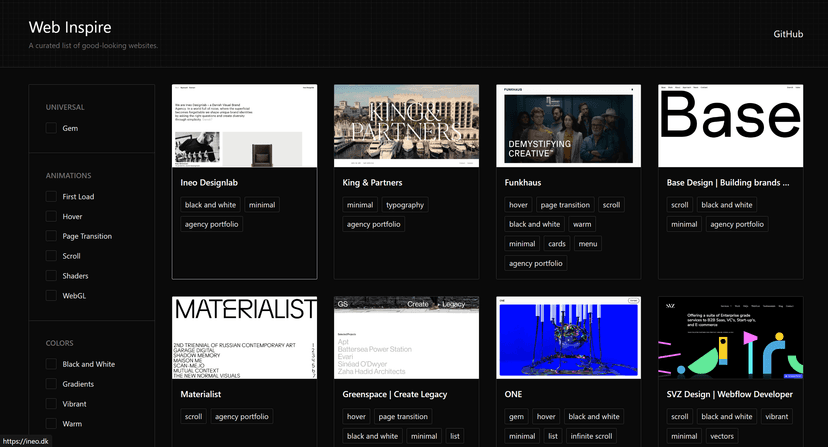Toggle the Gradients color checkbox
This screenshot has height=447, width=828.
(x=51, y=384)
